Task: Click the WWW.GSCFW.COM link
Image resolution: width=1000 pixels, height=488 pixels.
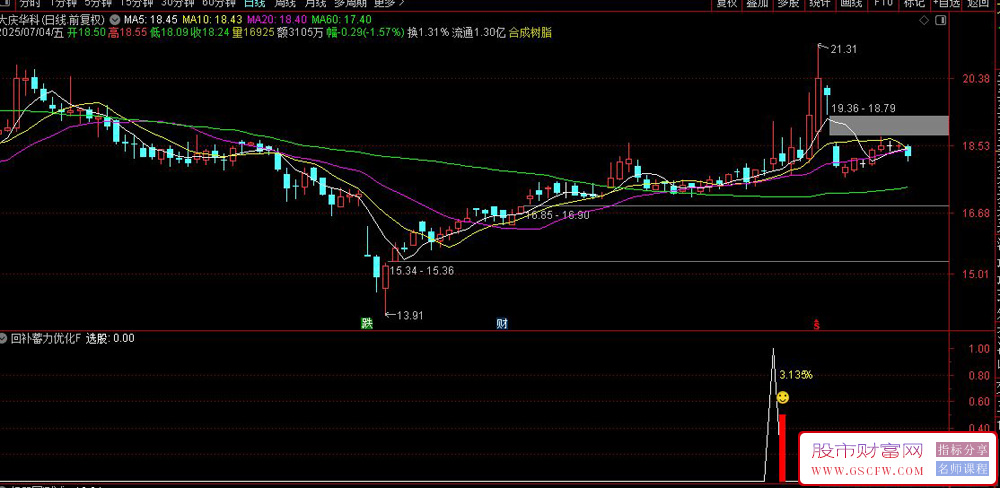Action: click(867, 471)
